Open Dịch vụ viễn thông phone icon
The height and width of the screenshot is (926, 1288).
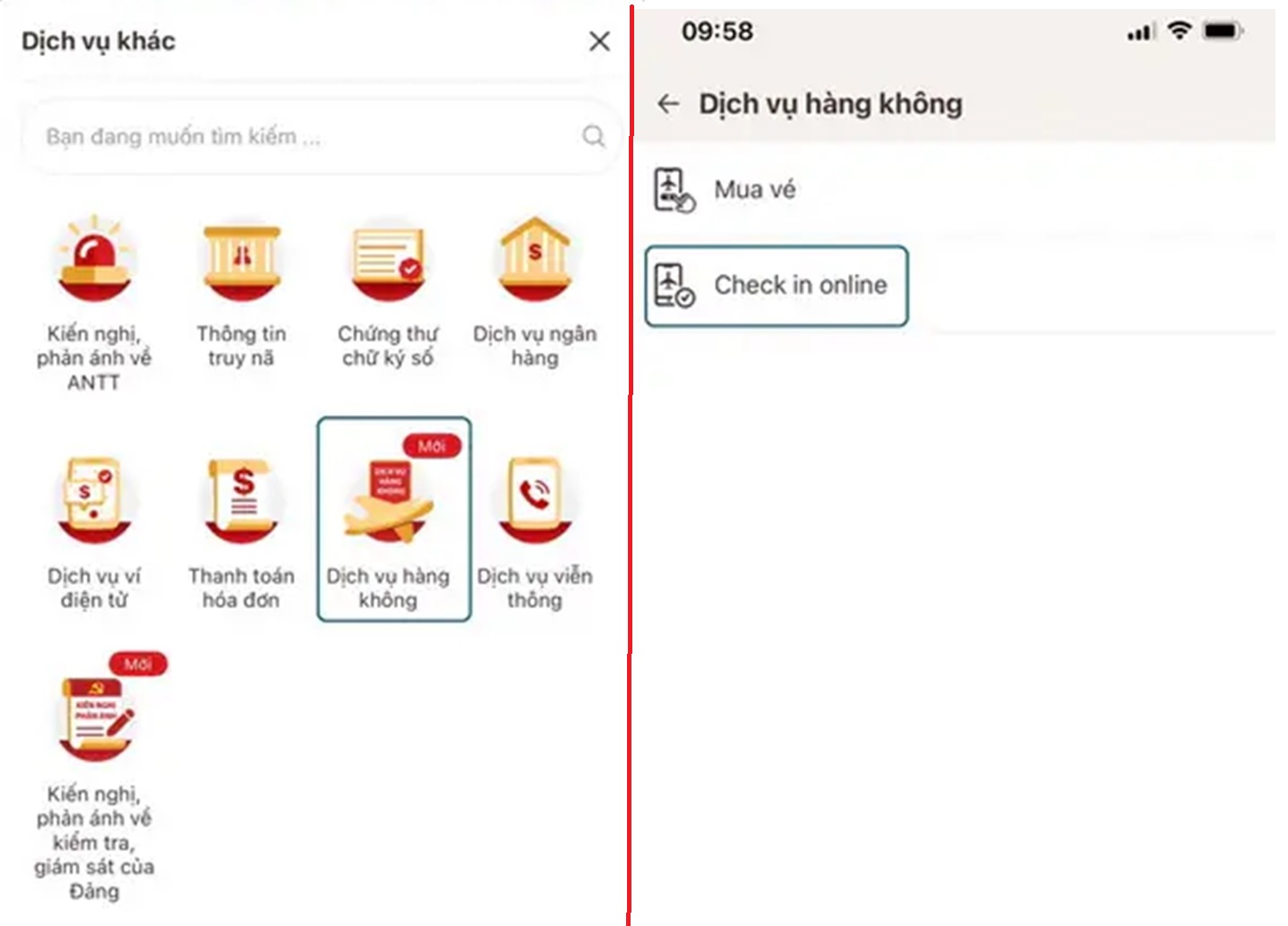(535, 499)
